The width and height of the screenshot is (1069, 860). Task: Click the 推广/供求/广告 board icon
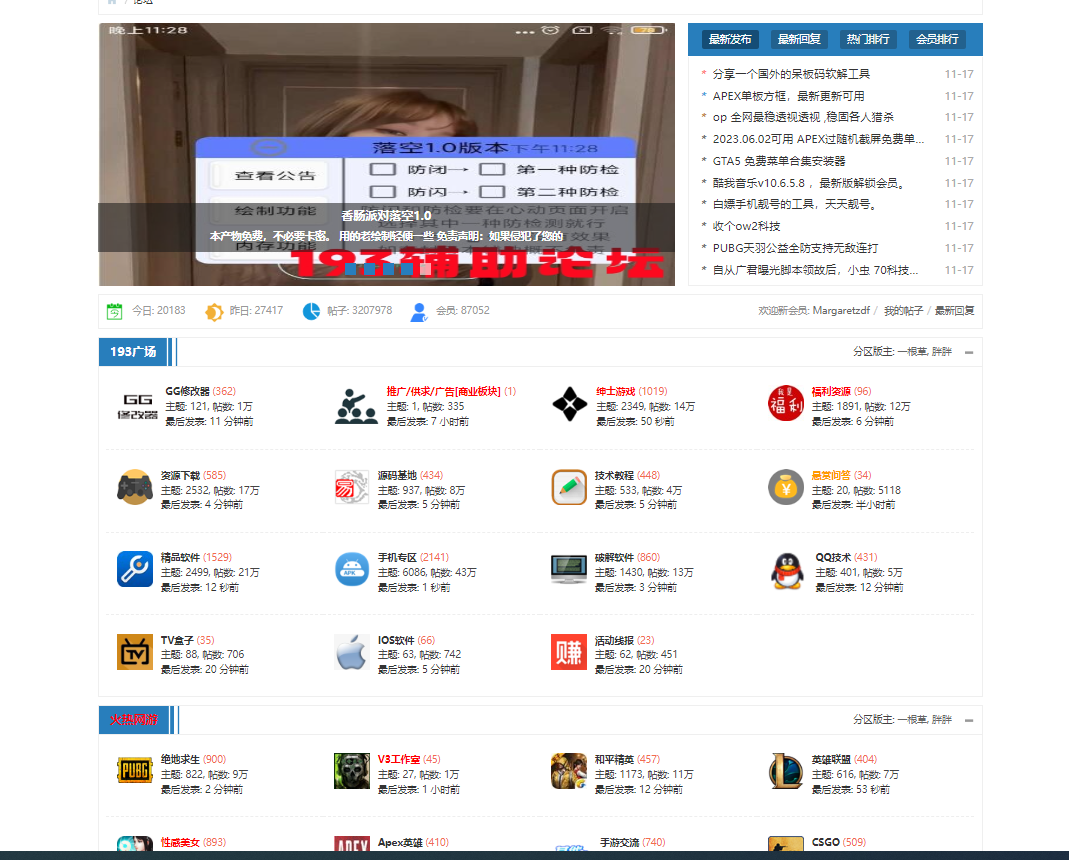coord(356,406)
